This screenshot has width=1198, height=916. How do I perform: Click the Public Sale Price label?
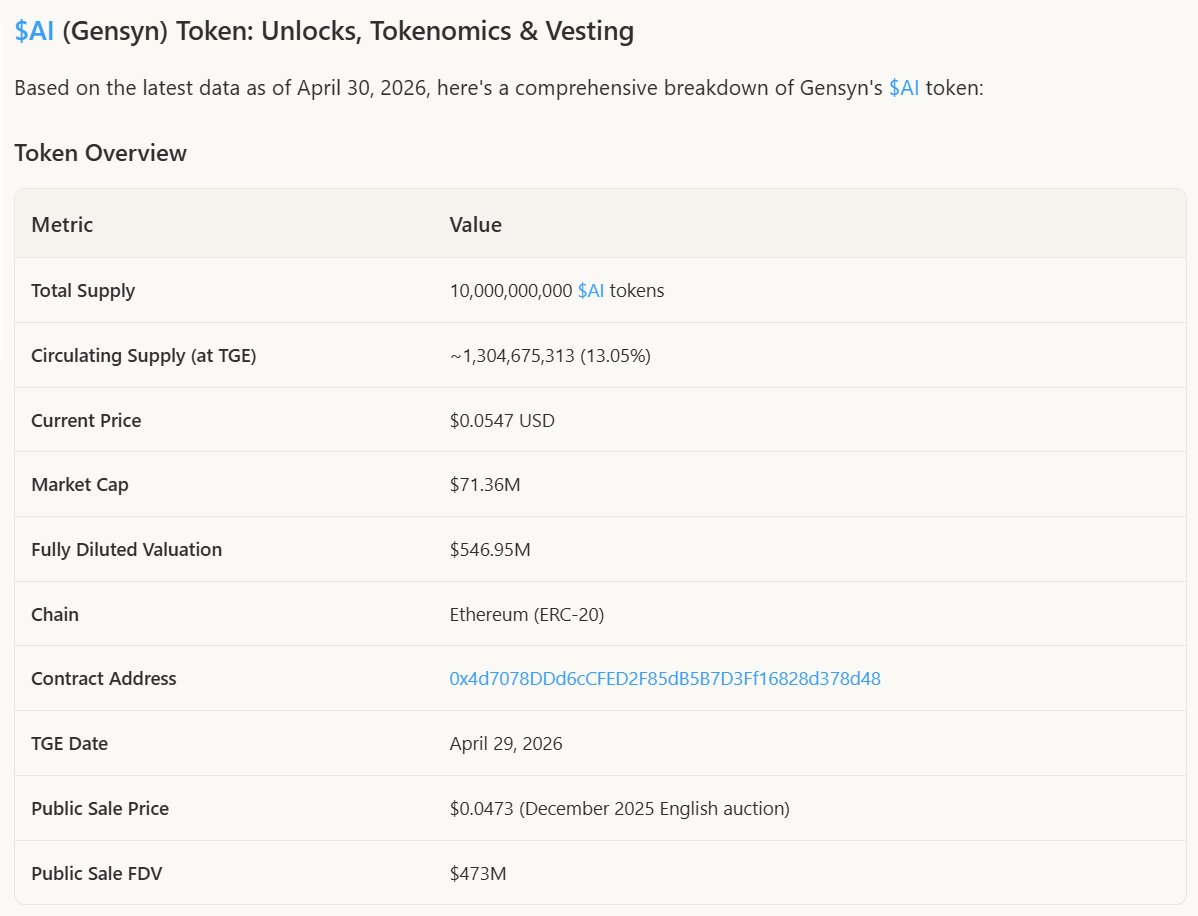point(100,808)
